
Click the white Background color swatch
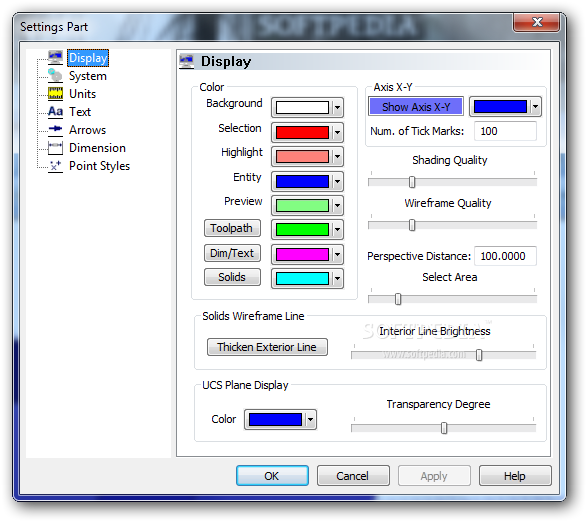(302, 108)
